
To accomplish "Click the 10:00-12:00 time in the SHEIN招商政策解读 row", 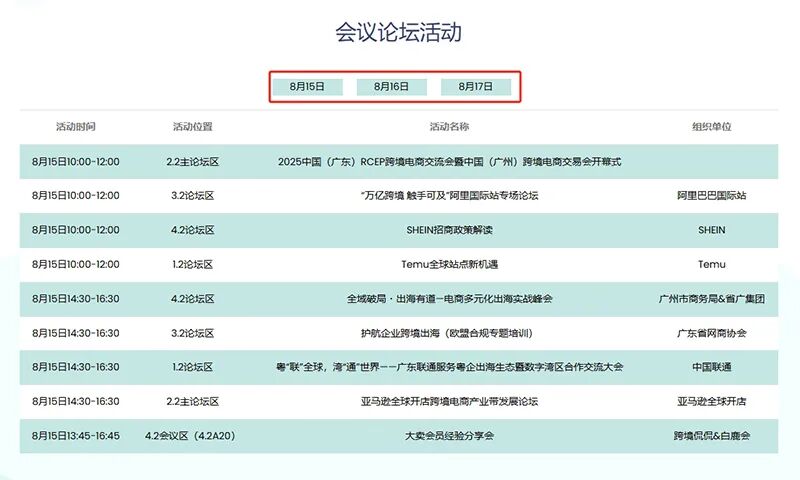I will click(76, 230).
